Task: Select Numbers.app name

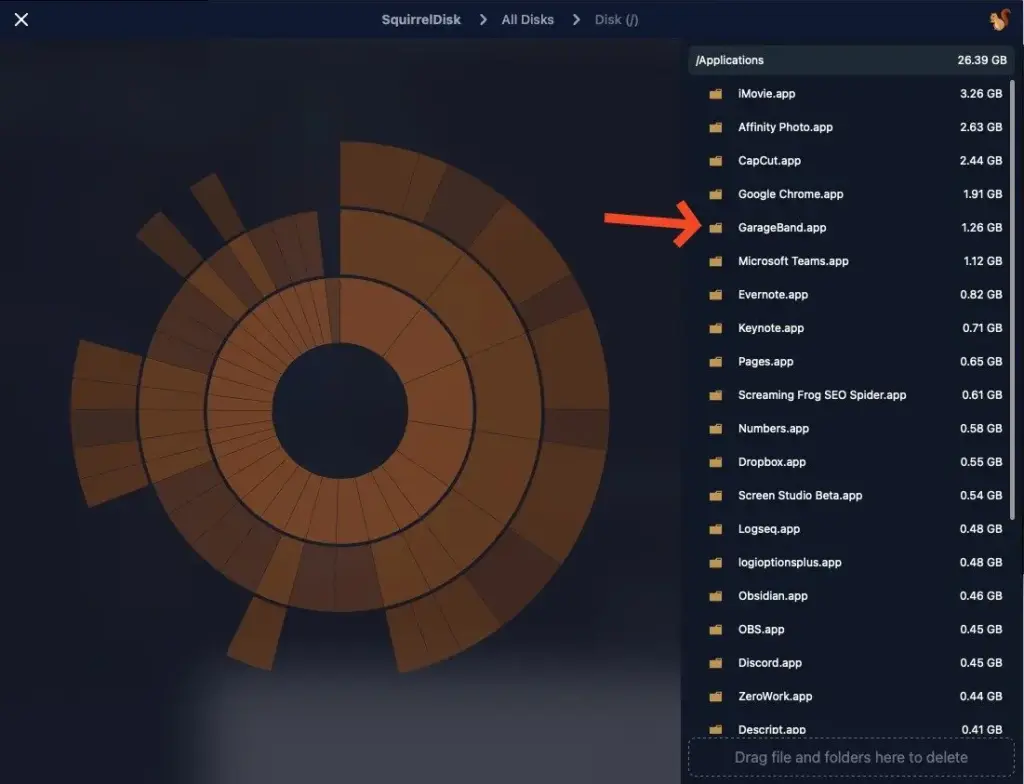Action: tap(774, 428)
